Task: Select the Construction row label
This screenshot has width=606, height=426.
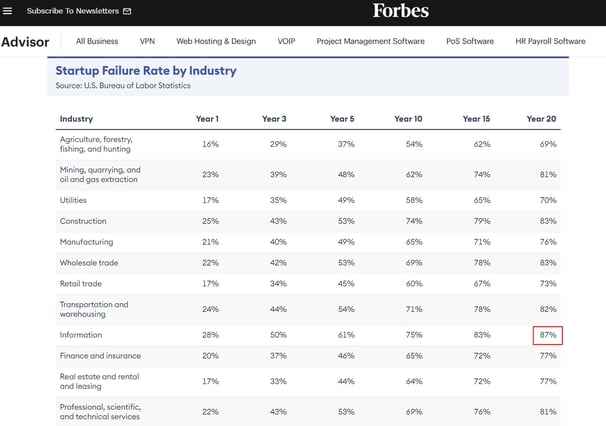Action: tap(84, 220)
